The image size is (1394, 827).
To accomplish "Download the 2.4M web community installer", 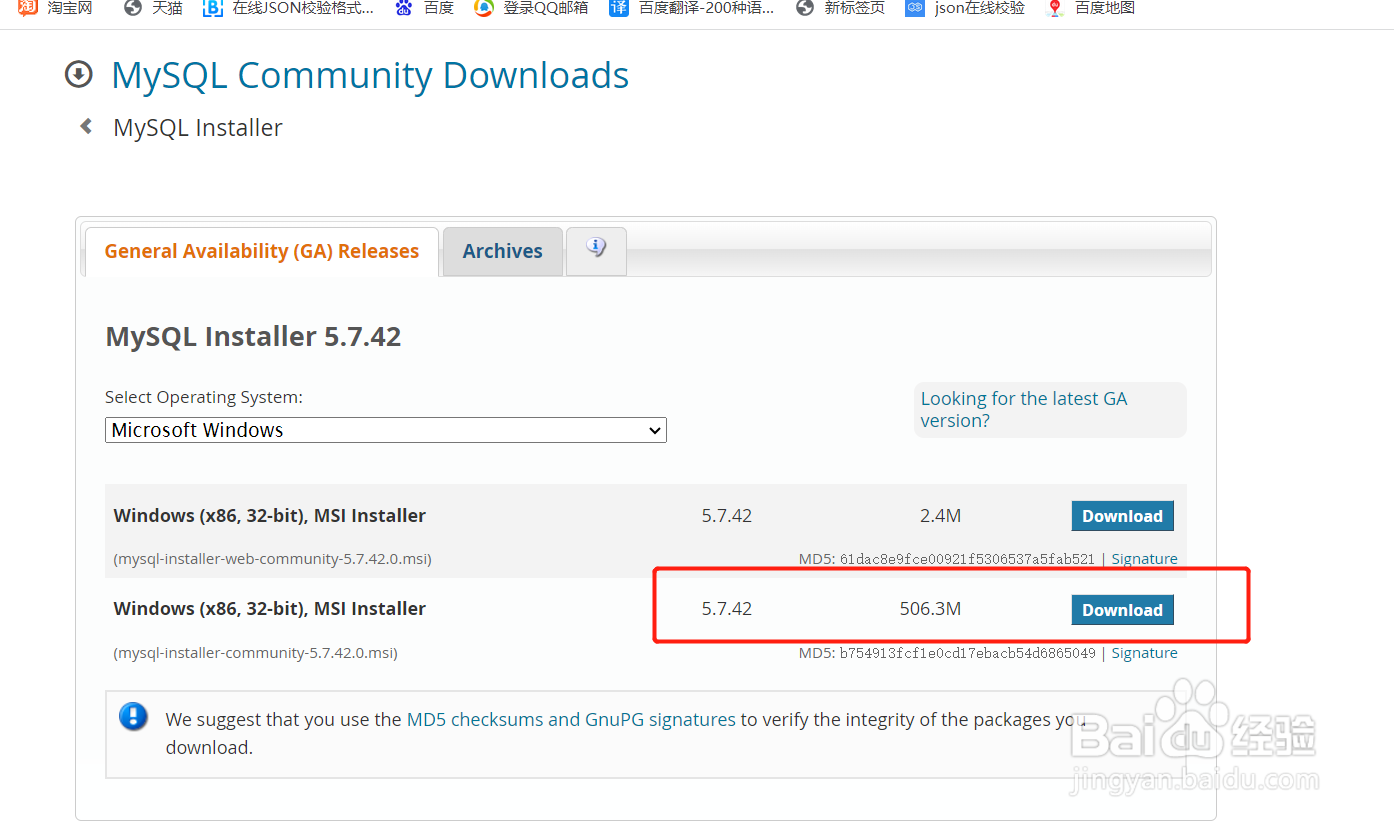I will pos(1122,516).
